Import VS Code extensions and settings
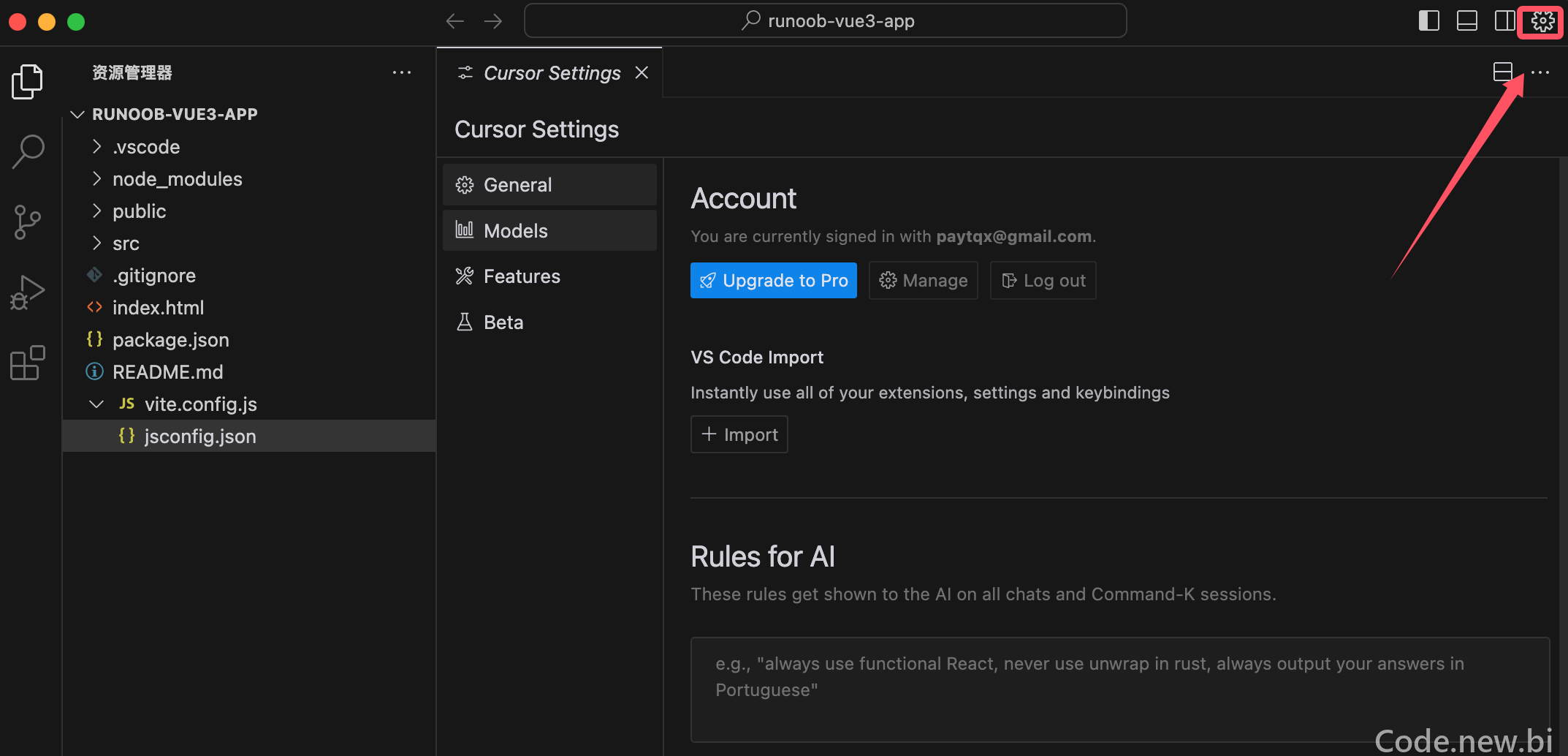The height and width of the screenshot is (756, 1568). 739,434
